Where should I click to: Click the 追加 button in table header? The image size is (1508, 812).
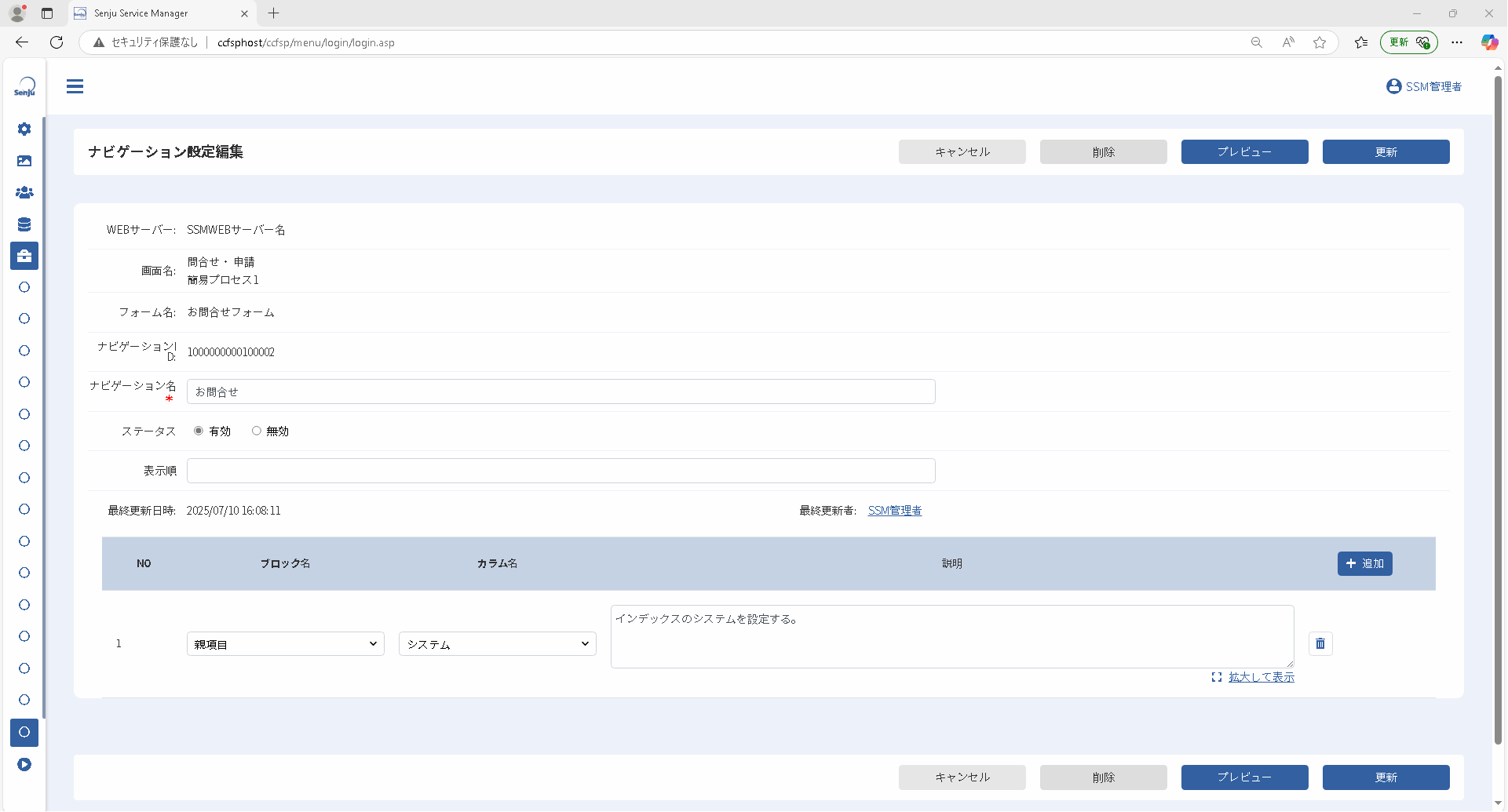pos(1365,563)
